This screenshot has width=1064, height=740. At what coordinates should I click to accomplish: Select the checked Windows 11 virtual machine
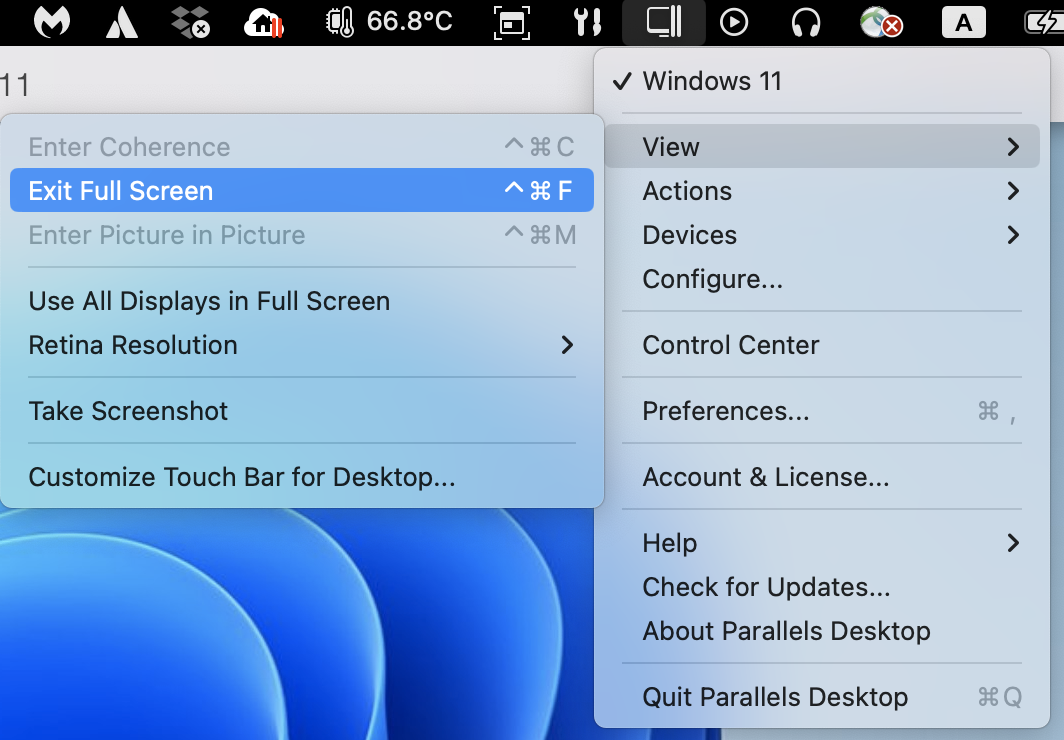(711, 81)
